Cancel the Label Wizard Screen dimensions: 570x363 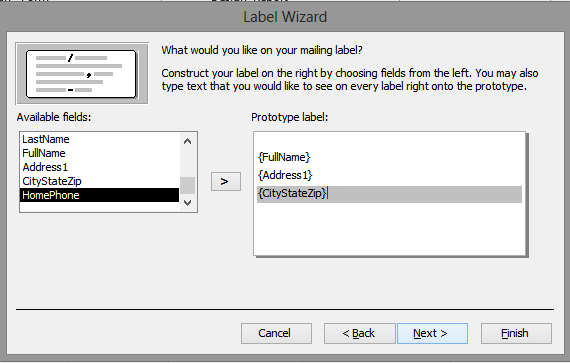point(276,333)
